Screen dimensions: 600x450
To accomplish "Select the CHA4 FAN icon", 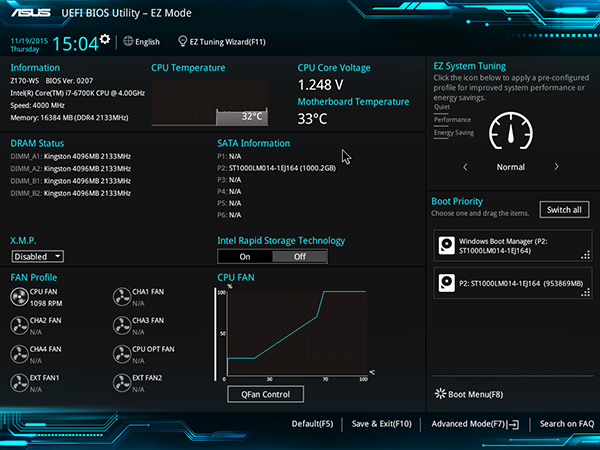I will [19, 354].
